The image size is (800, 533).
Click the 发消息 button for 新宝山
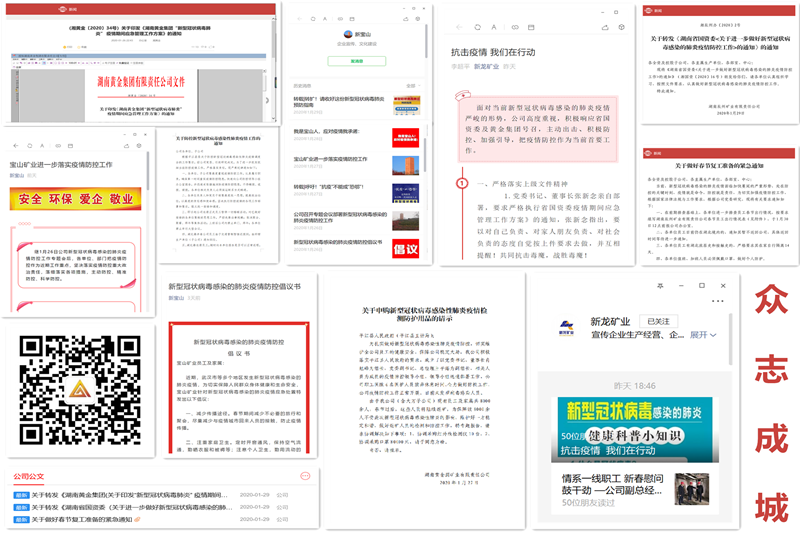coord(357,61)
